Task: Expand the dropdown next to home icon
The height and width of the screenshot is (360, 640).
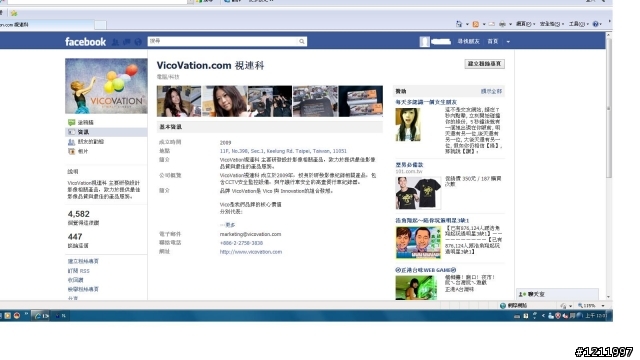Action: point(467,24)
